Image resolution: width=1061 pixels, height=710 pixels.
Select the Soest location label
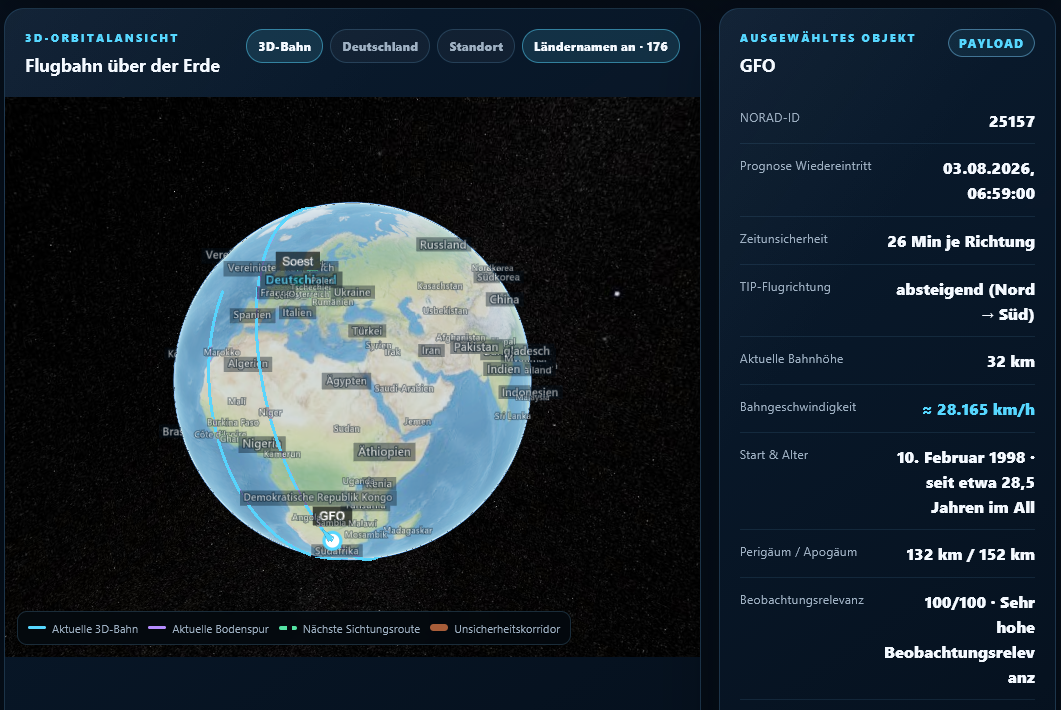[298, 261]
